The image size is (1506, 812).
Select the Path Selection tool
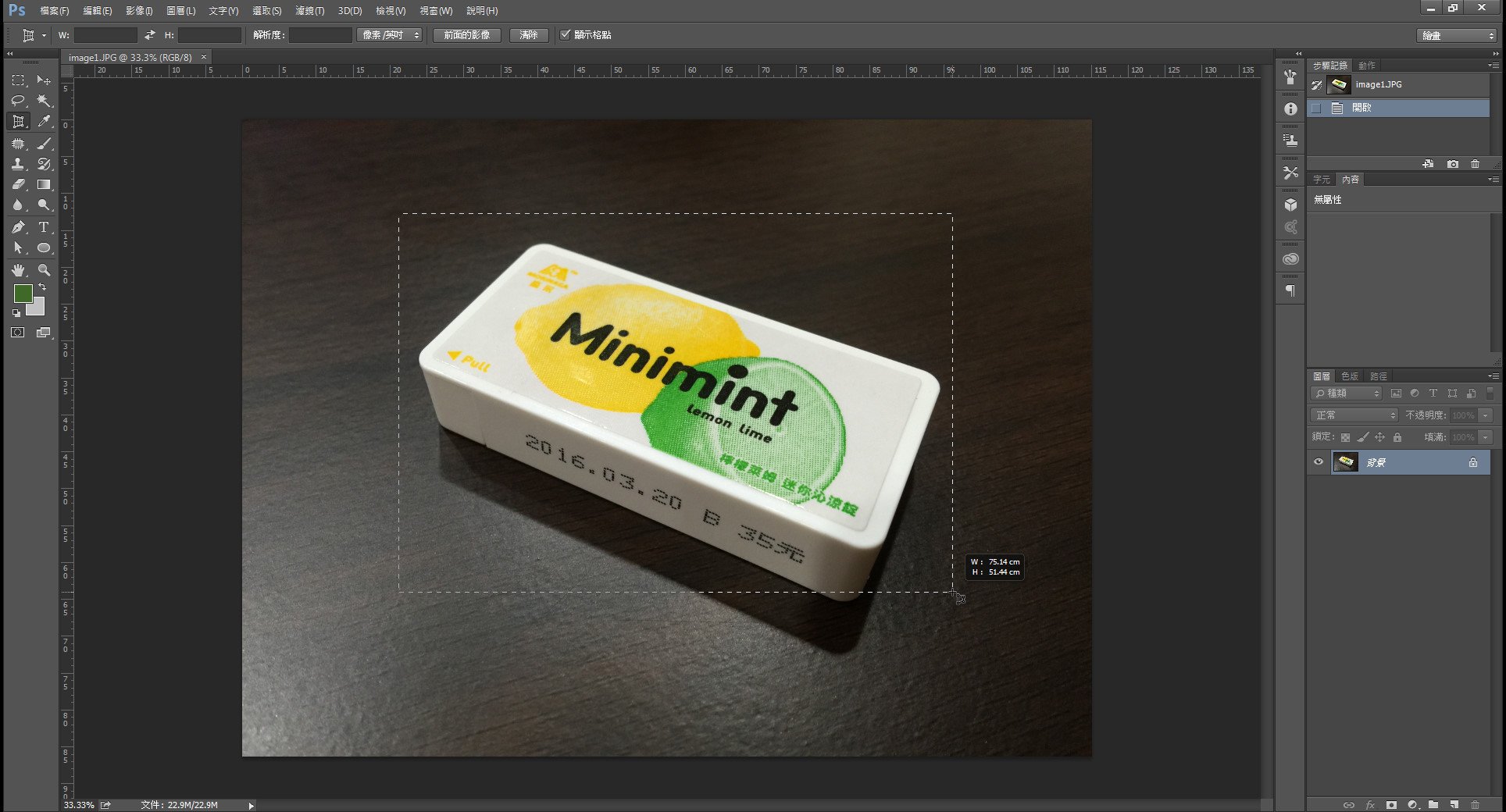click(x=18, y=248)
